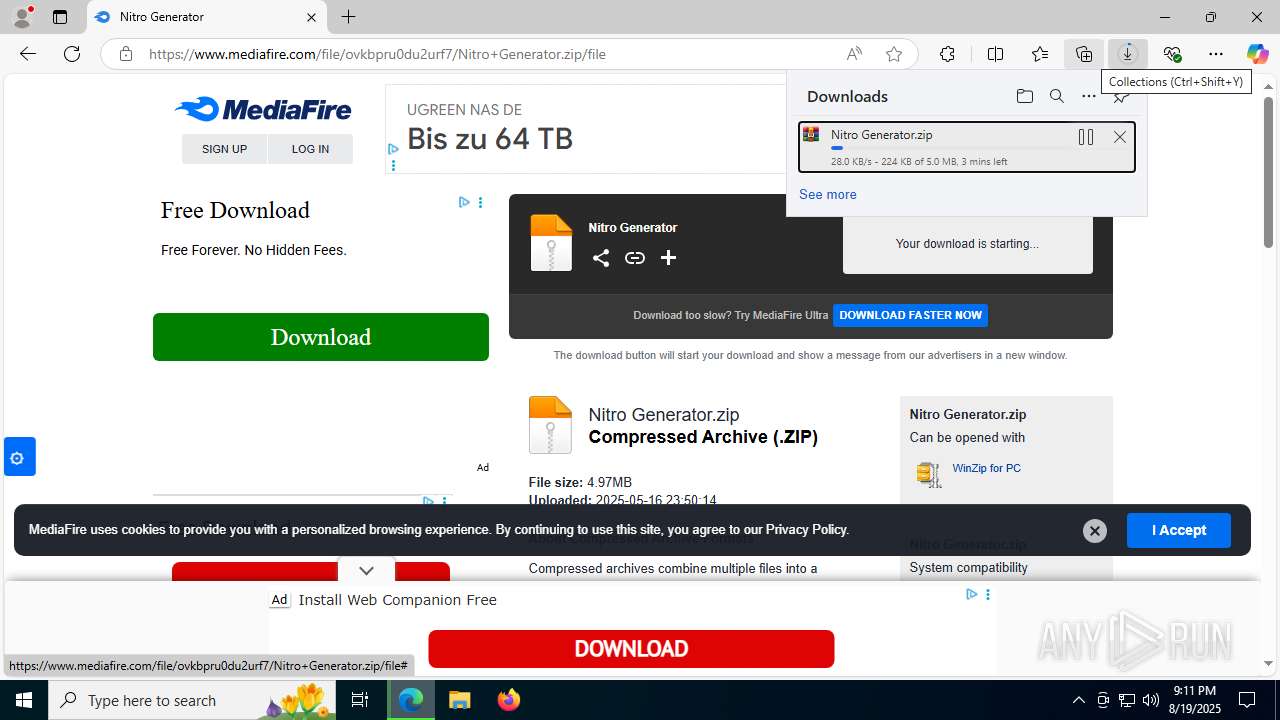Add the file with the plus icon
The height and width of the screenshot is (720, 1280).
point(668,258)
